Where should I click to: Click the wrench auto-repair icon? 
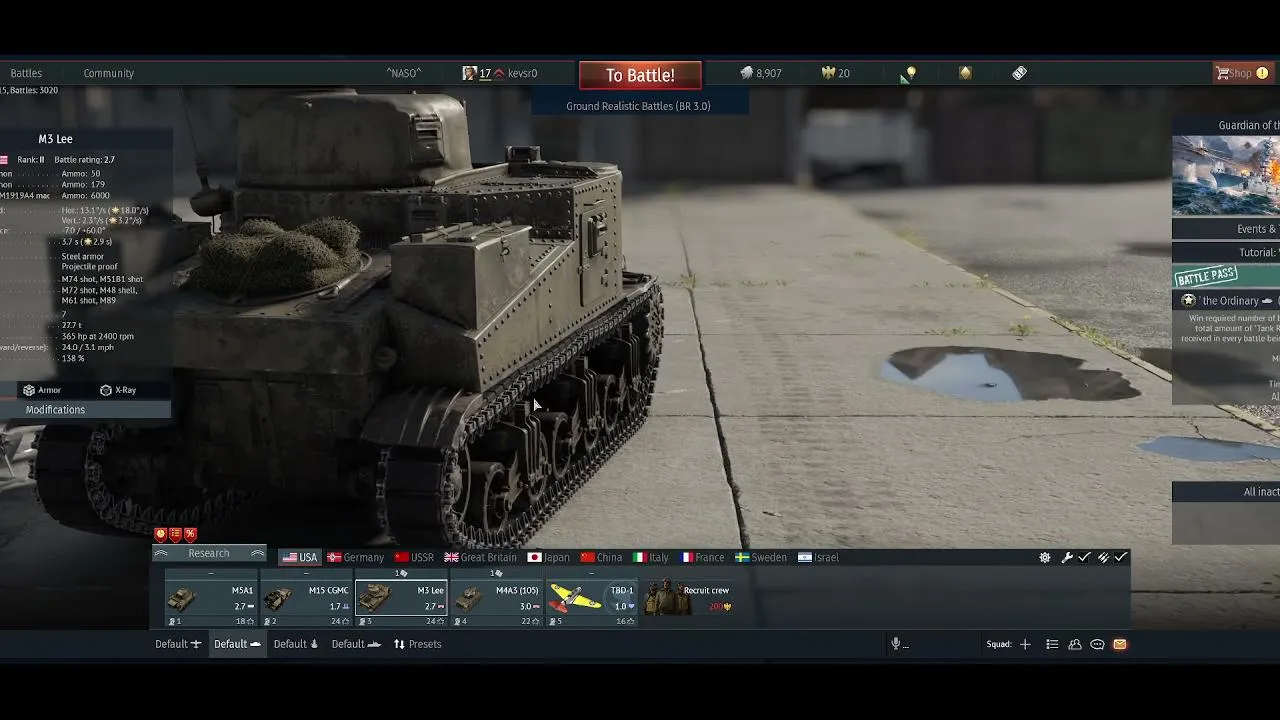[1067, 558]
